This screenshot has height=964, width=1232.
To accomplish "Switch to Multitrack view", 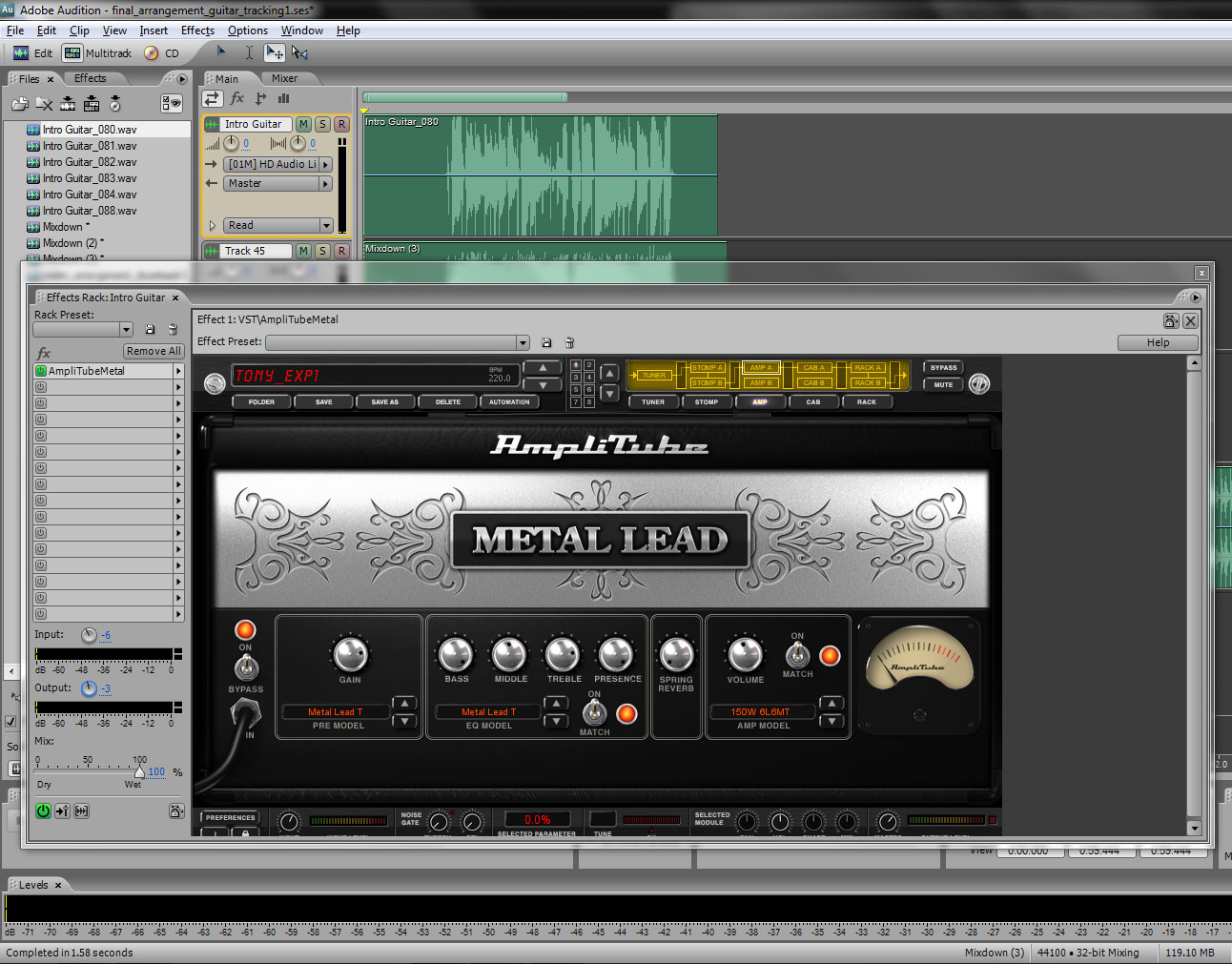I will [98, 53].
